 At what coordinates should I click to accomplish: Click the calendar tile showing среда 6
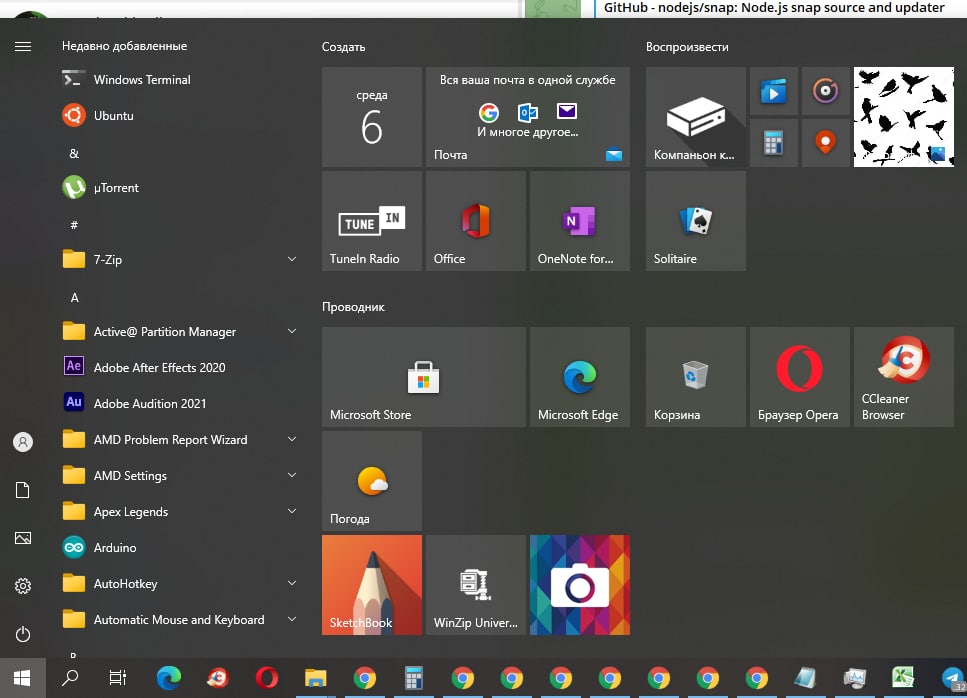click(x=371, y=117)
